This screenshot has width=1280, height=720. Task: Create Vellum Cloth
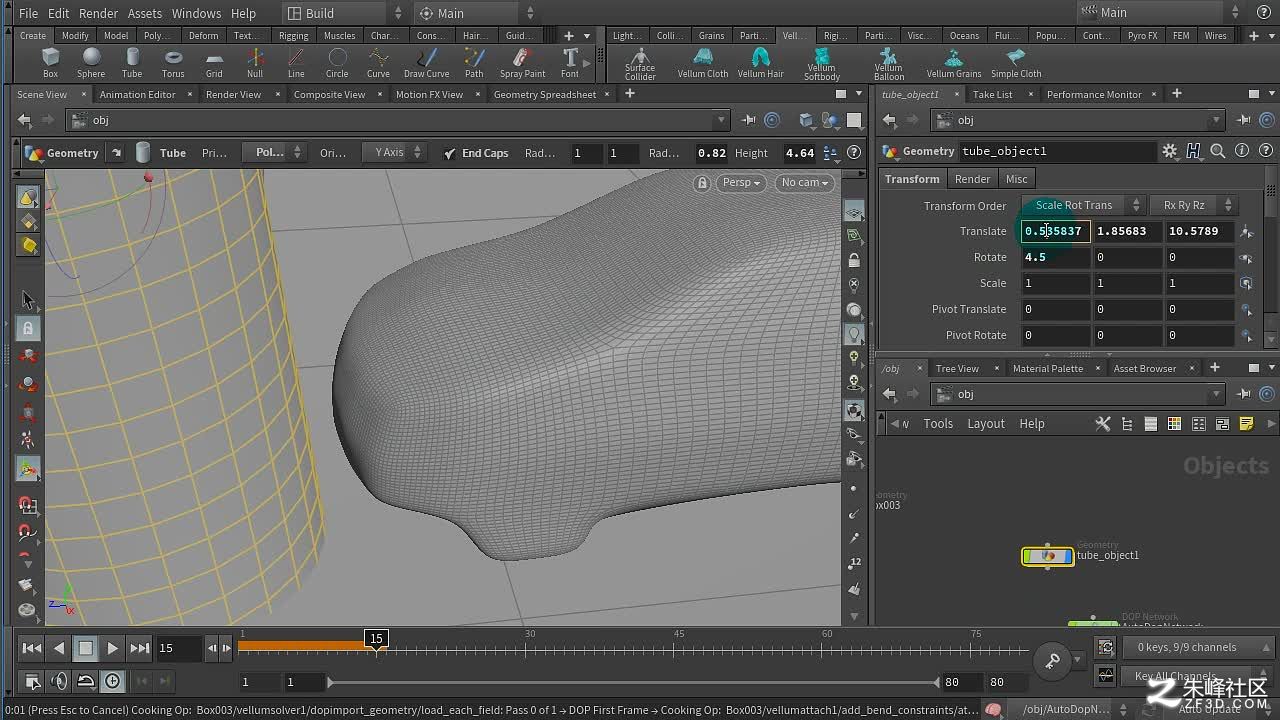click(703, 63)
